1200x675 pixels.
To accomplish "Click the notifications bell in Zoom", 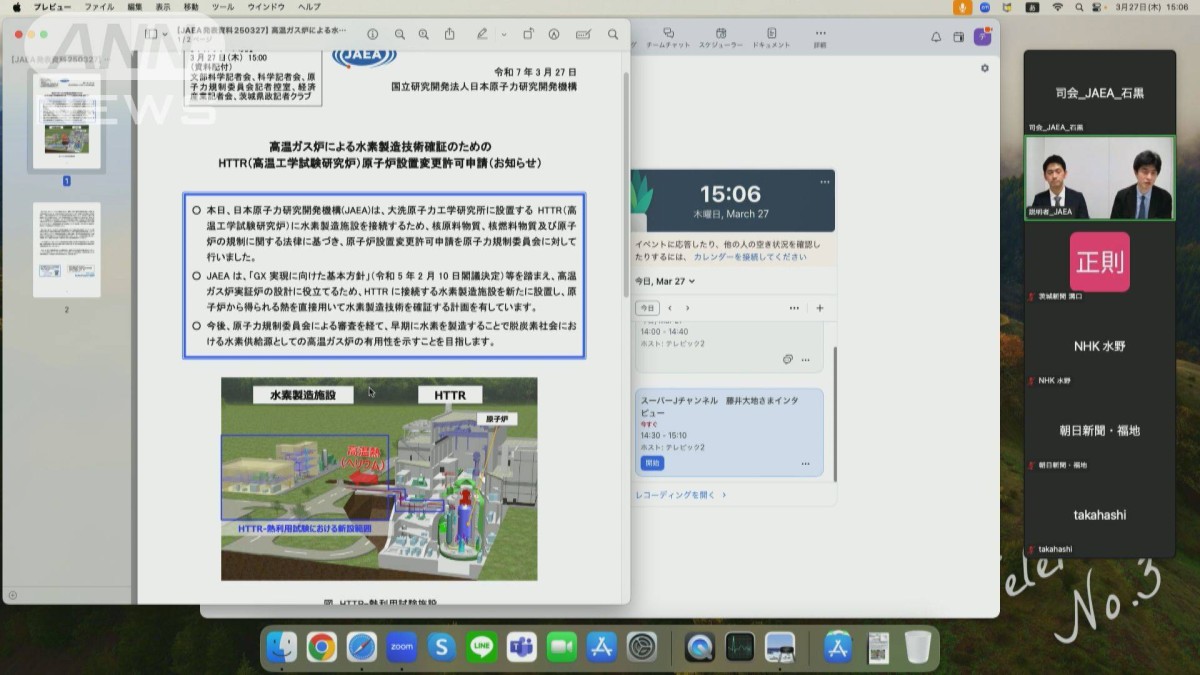I will (x=936, y=37).
